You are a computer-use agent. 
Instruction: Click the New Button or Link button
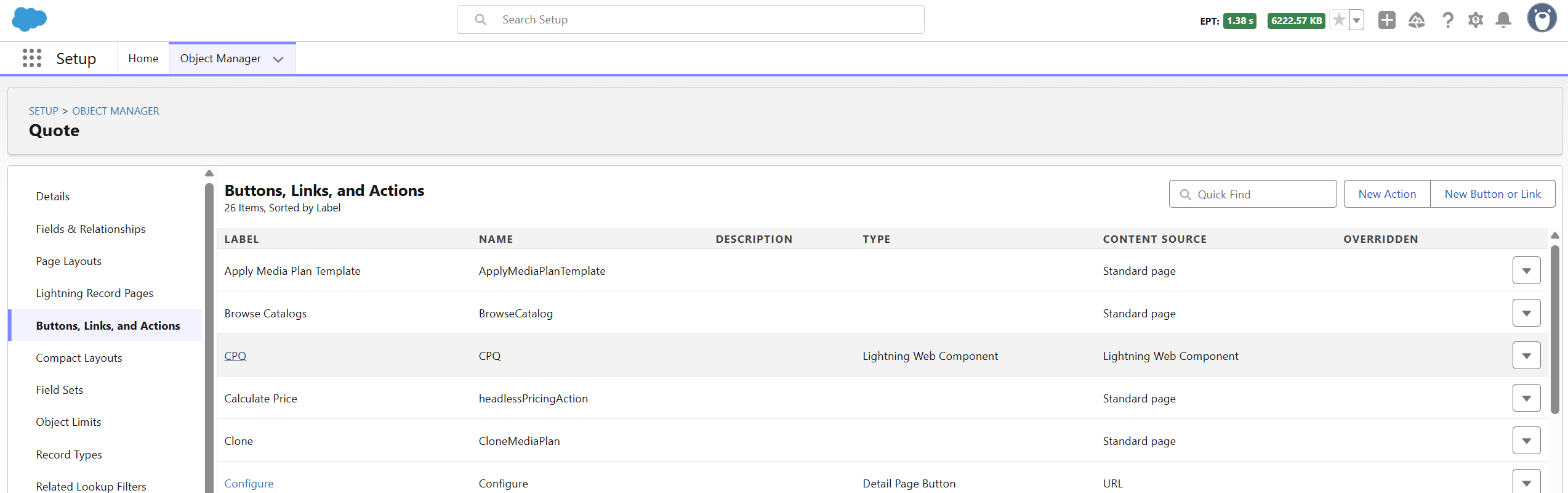click(x=1492, y=194)
